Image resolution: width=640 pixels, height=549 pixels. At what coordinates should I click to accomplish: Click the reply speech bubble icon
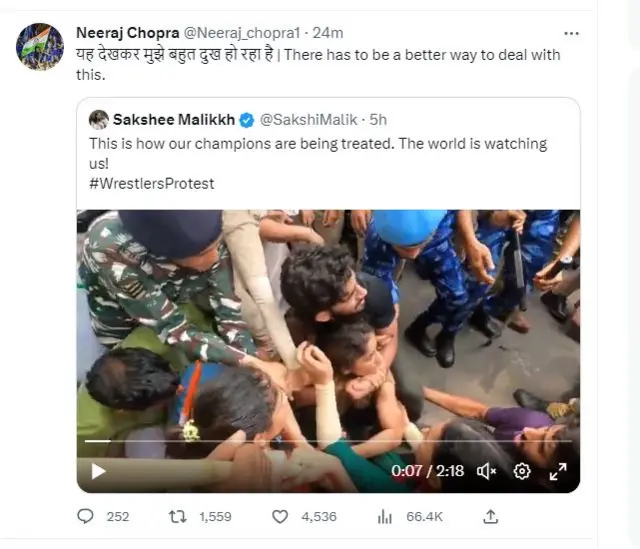coord(85,516)
